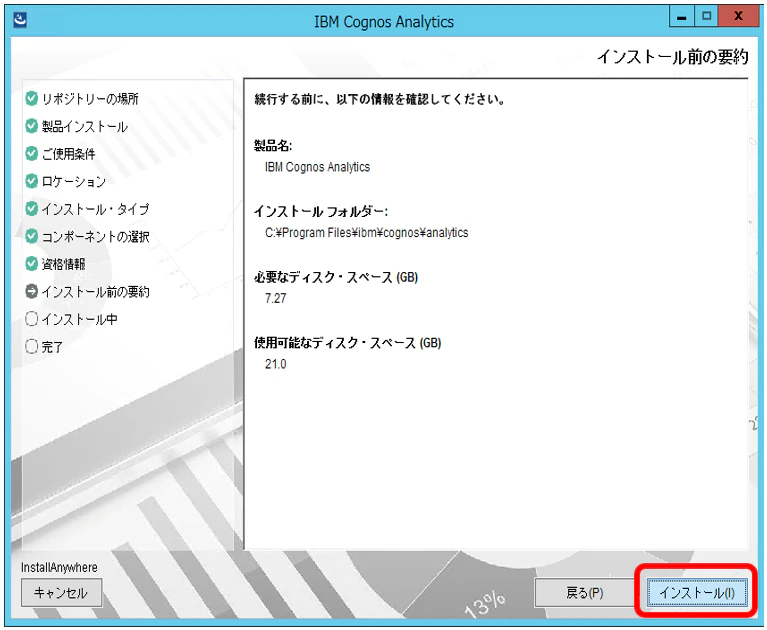The width and height of the screenshot is (767, 630).
Task: Click empty circle beside 完了 step
Action: (31, 346)
